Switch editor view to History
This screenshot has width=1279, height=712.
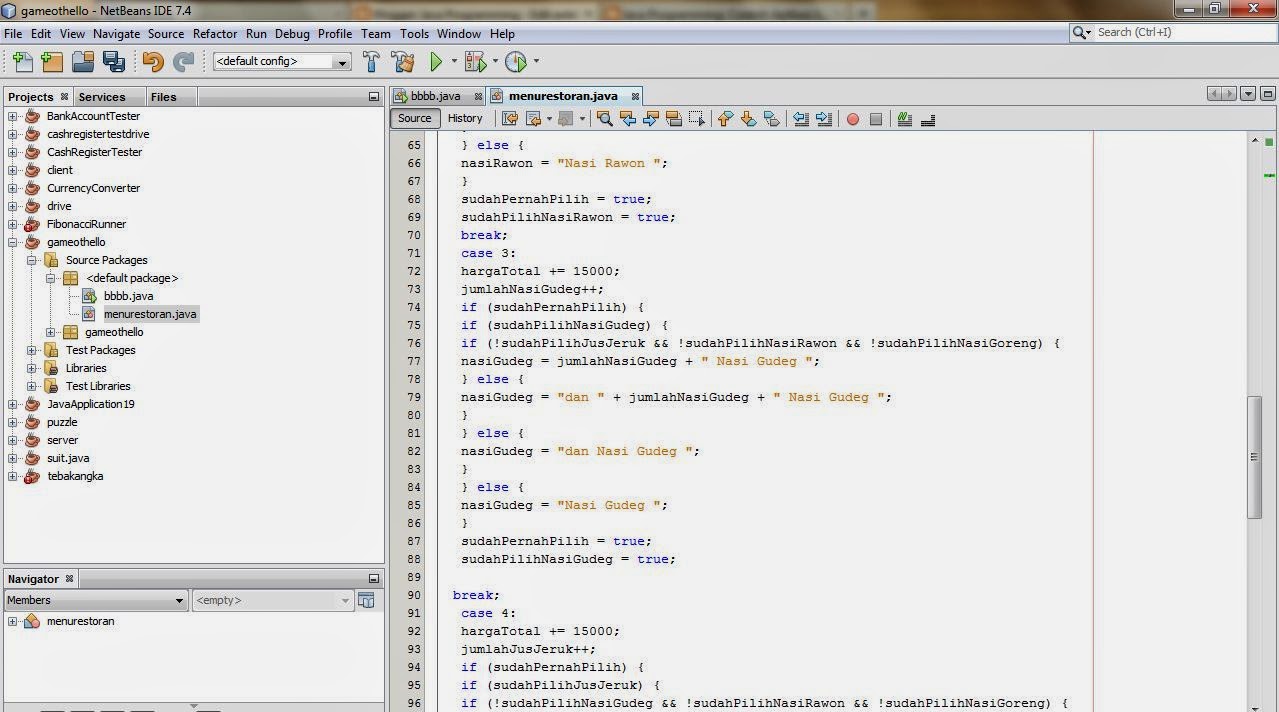click(465, 118)
